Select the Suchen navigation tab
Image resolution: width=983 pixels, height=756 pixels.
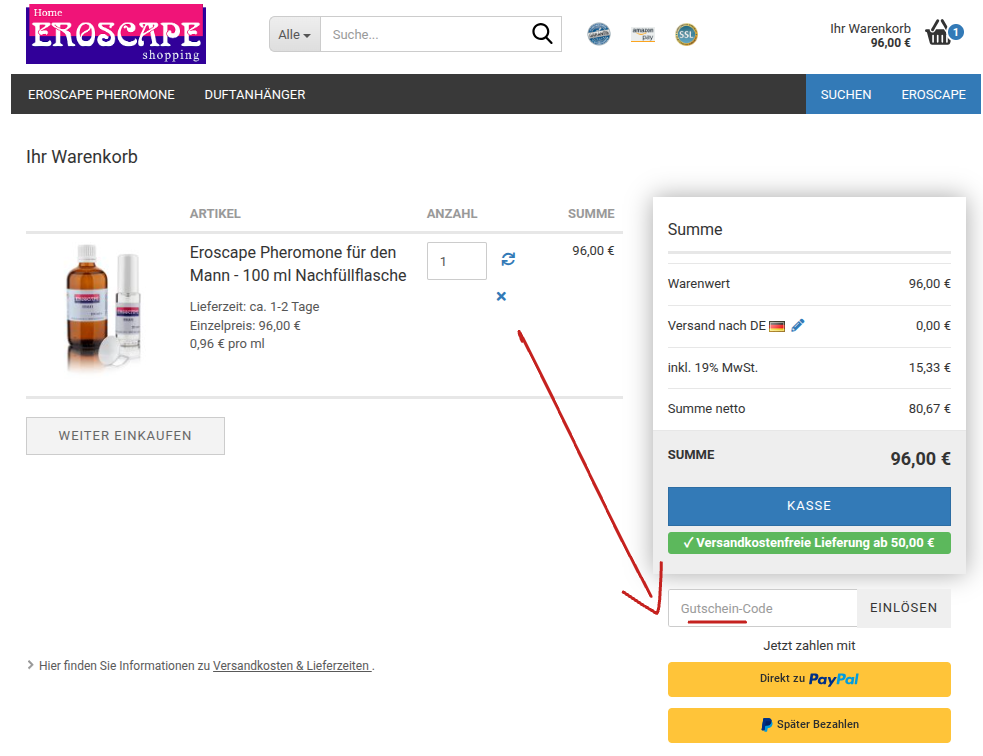pos(846,95)
